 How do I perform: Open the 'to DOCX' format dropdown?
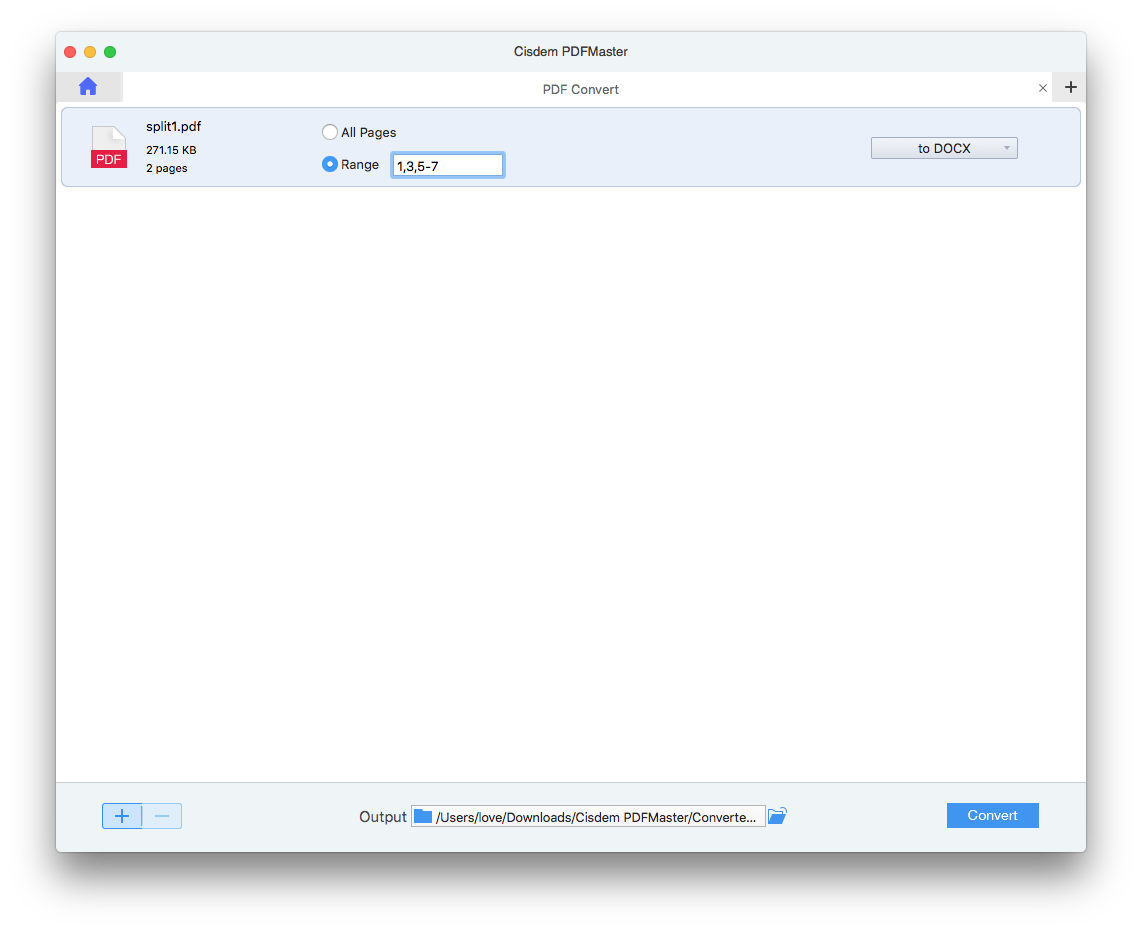[944, 148]
